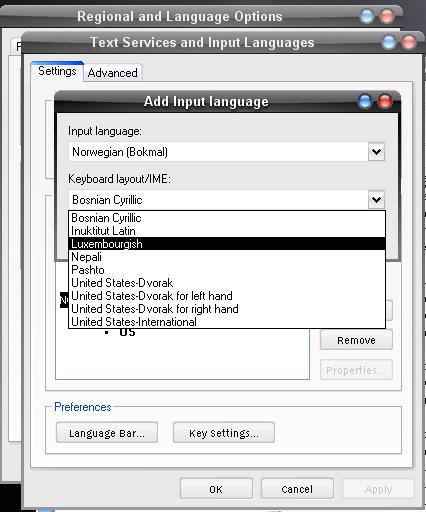Click blue help button on Regional and Language Options
The width and height of the screenshot is (426, 512).
click(367, 16)
